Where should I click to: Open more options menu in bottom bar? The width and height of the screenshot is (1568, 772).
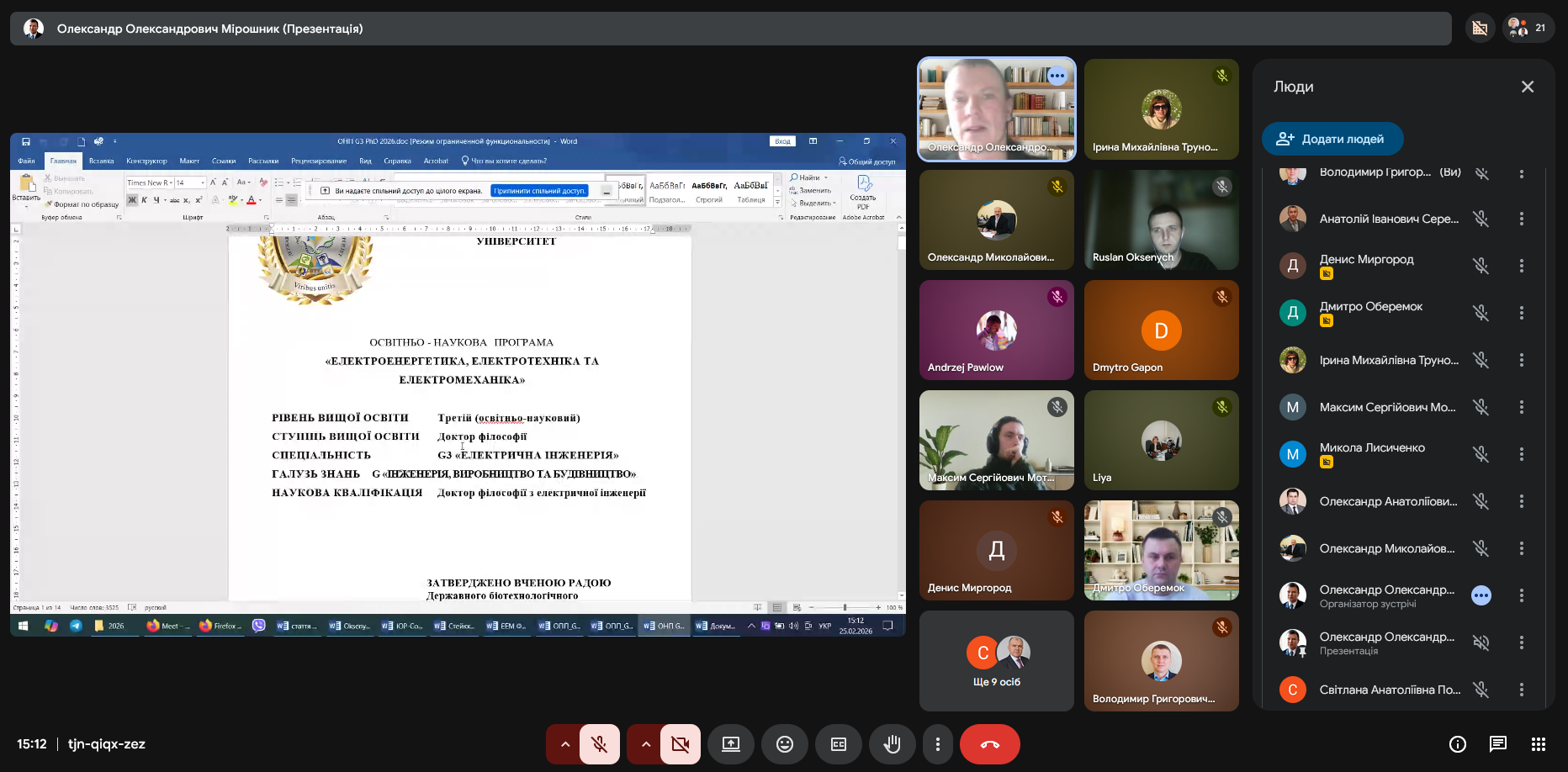pos(938,744)
